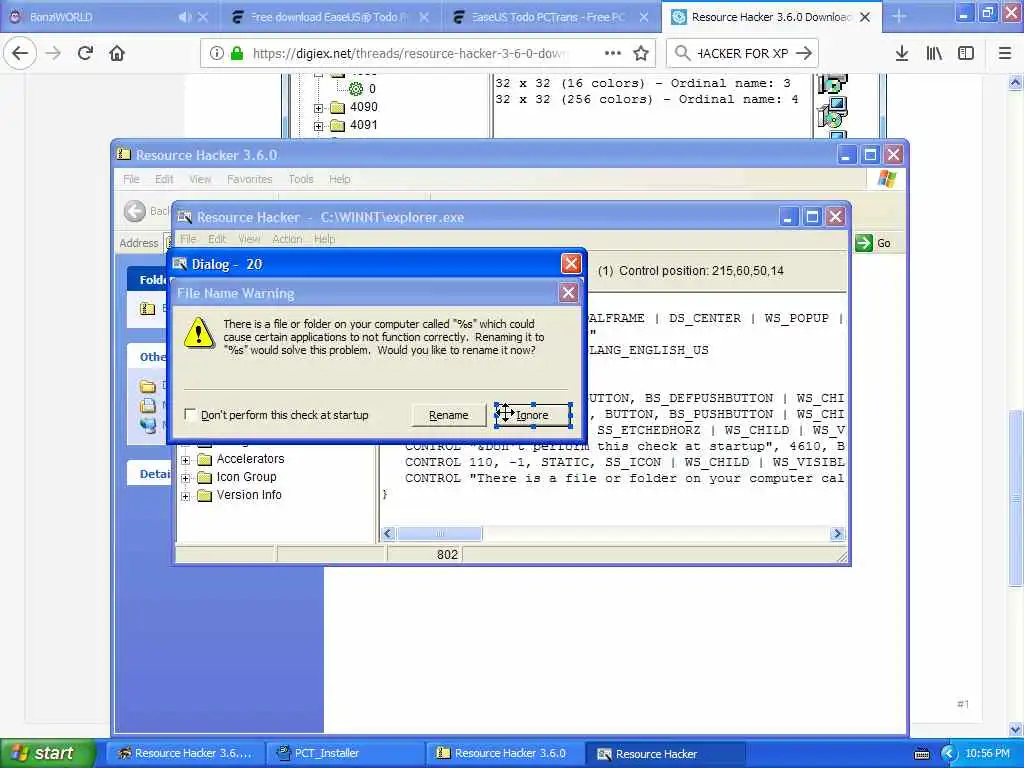Screen dimensions: 1024x768
Task: Click the yellow warning triangle icon
Action: click(x=199, y=333)
